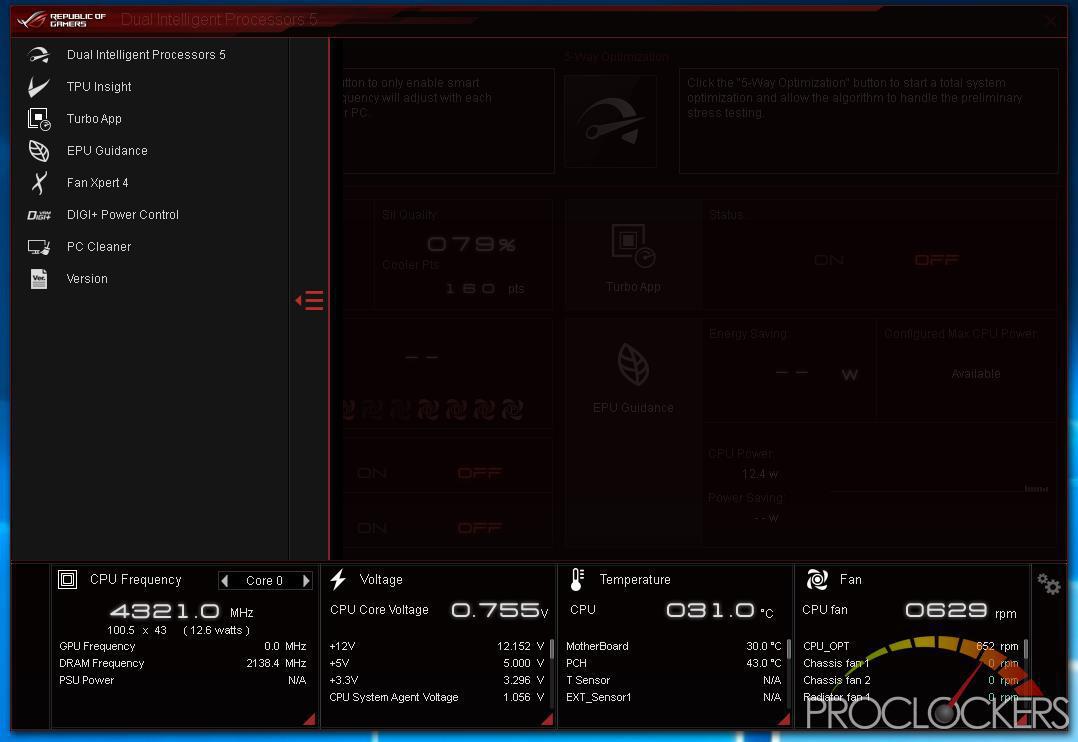Expand CPU Frequency panel via red corner triangle
Viewport: 1078px width, 742px height.
[x=309, y=719]
